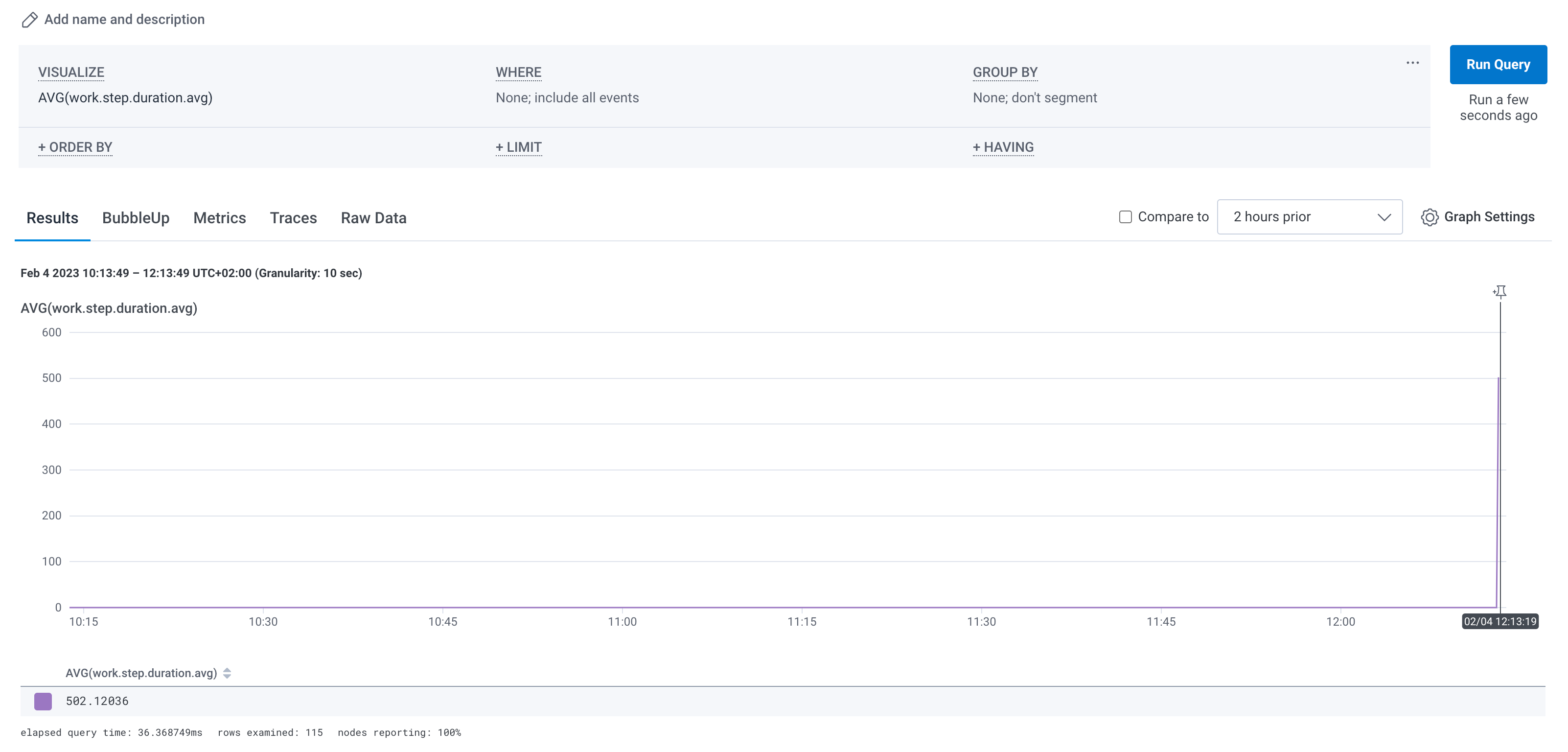This screenshot has height=752, width=1568.
Task: Click the + ORDER BY expander
Action: [x=75, y=147]
